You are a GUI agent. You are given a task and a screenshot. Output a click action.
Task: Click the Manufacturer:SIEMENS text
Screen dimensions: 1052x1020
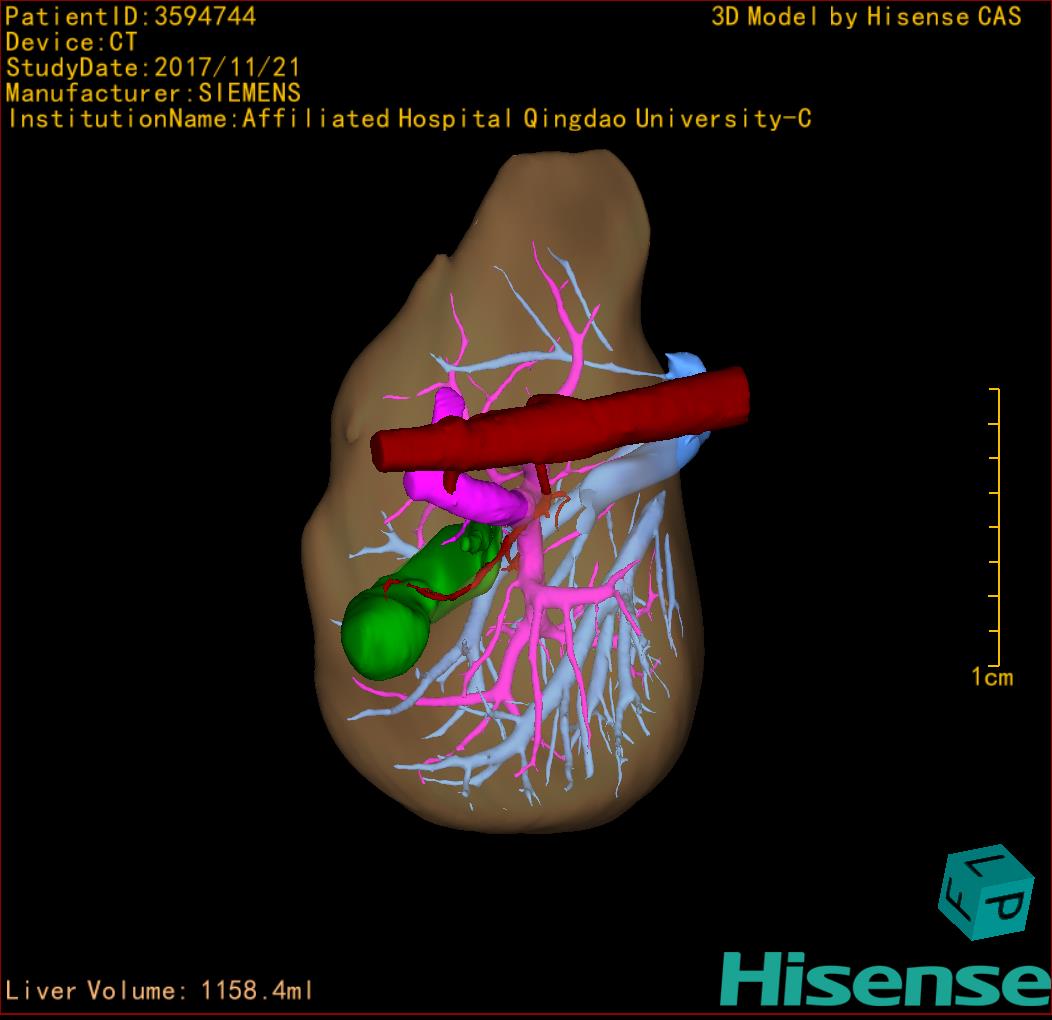point(153,93)
